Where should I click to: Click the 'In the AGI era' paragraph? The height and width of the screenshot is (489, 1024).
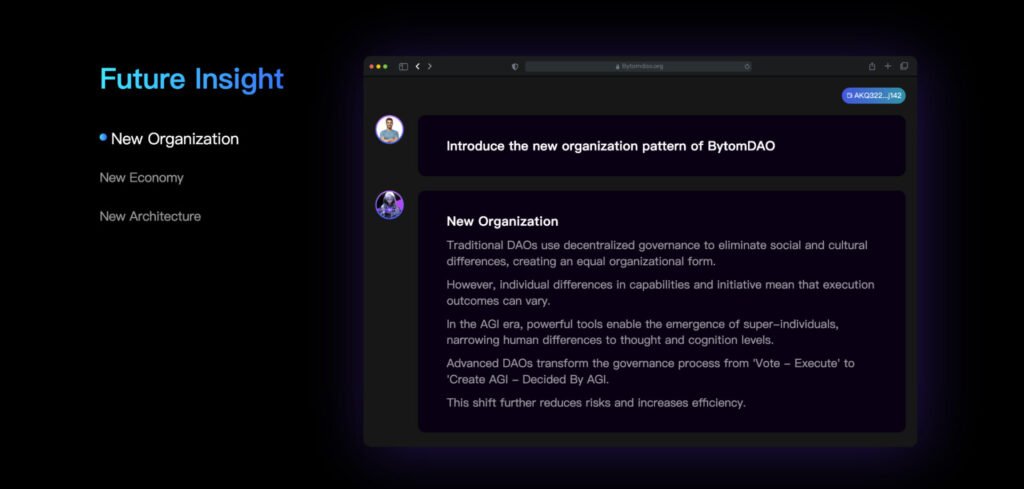click(643, 332)
